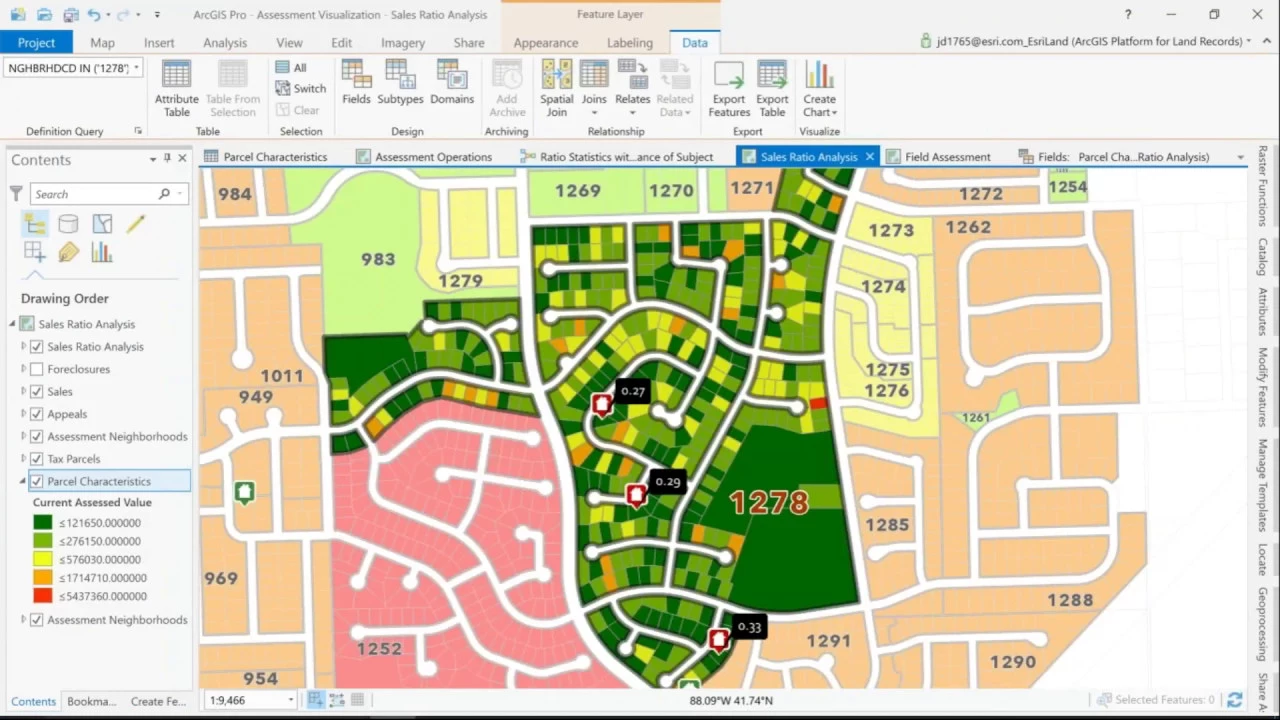This screenshot has height=720, width=1280.
Task: Click the Save project icon
Action: click(x=70, y=15)
